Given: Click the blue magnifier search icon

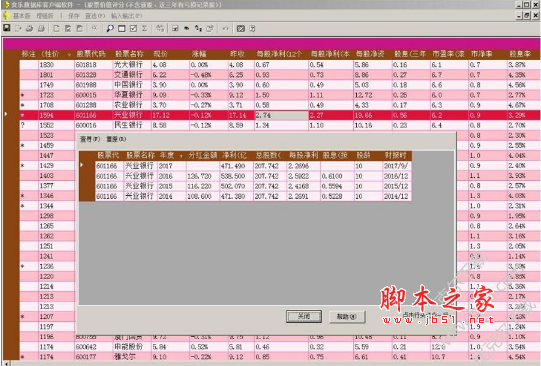Looking at the screenshot, I should (x=110, y=29).
